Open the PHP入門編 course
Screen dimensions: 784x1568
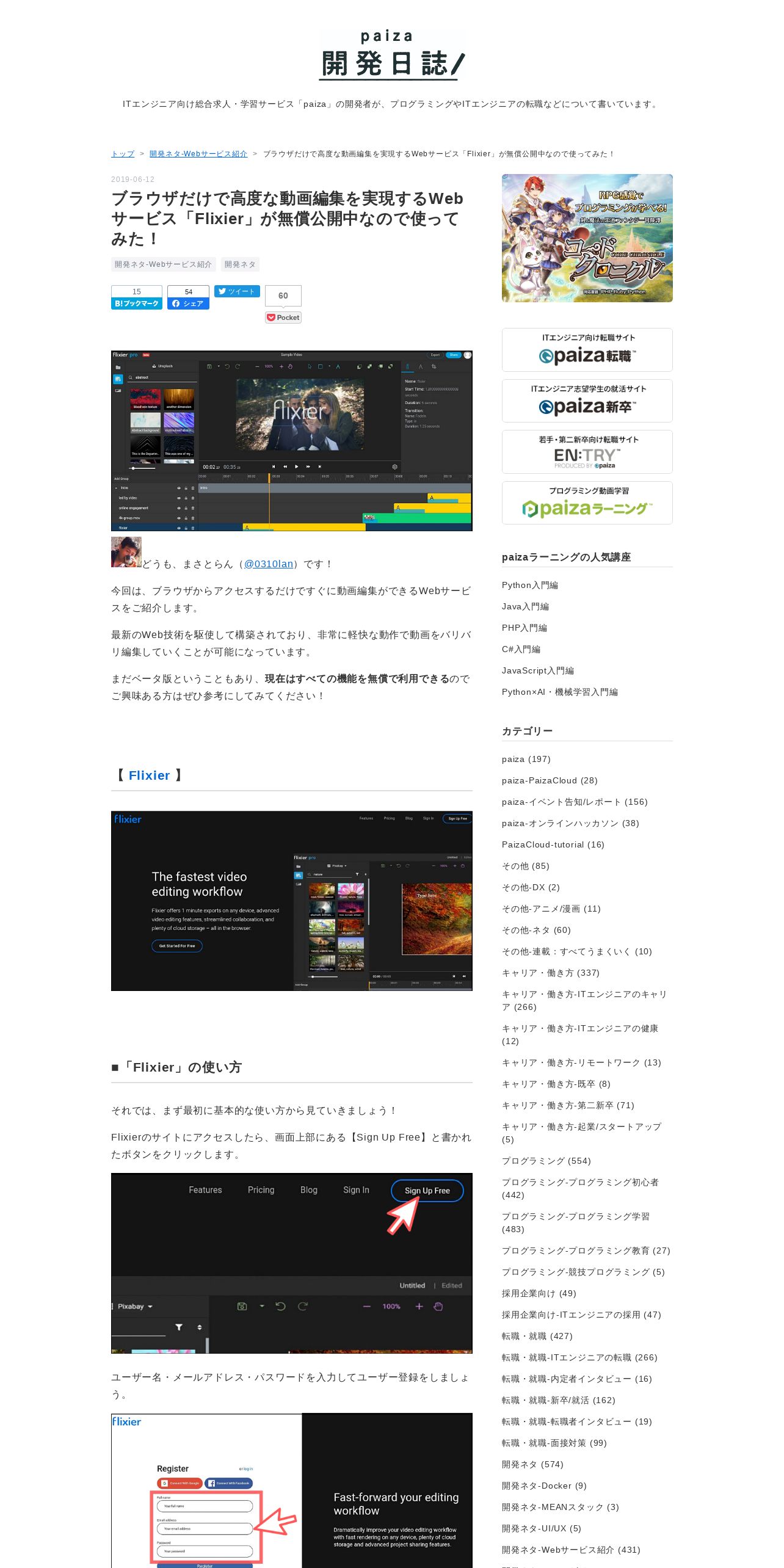tap(524, 628)
